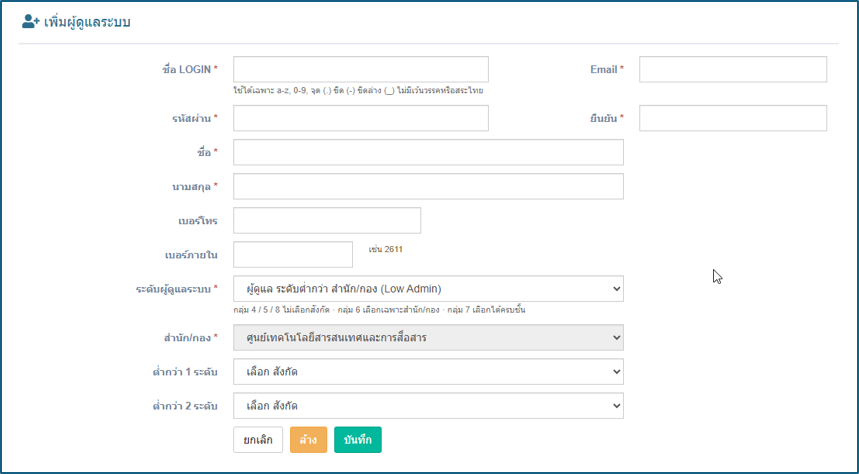The width and height of the screenshot is (859, 474).
Task: Expand the ต่ำกว่า 2 ระดับ dropdown
Action: [x=428, y=406]
